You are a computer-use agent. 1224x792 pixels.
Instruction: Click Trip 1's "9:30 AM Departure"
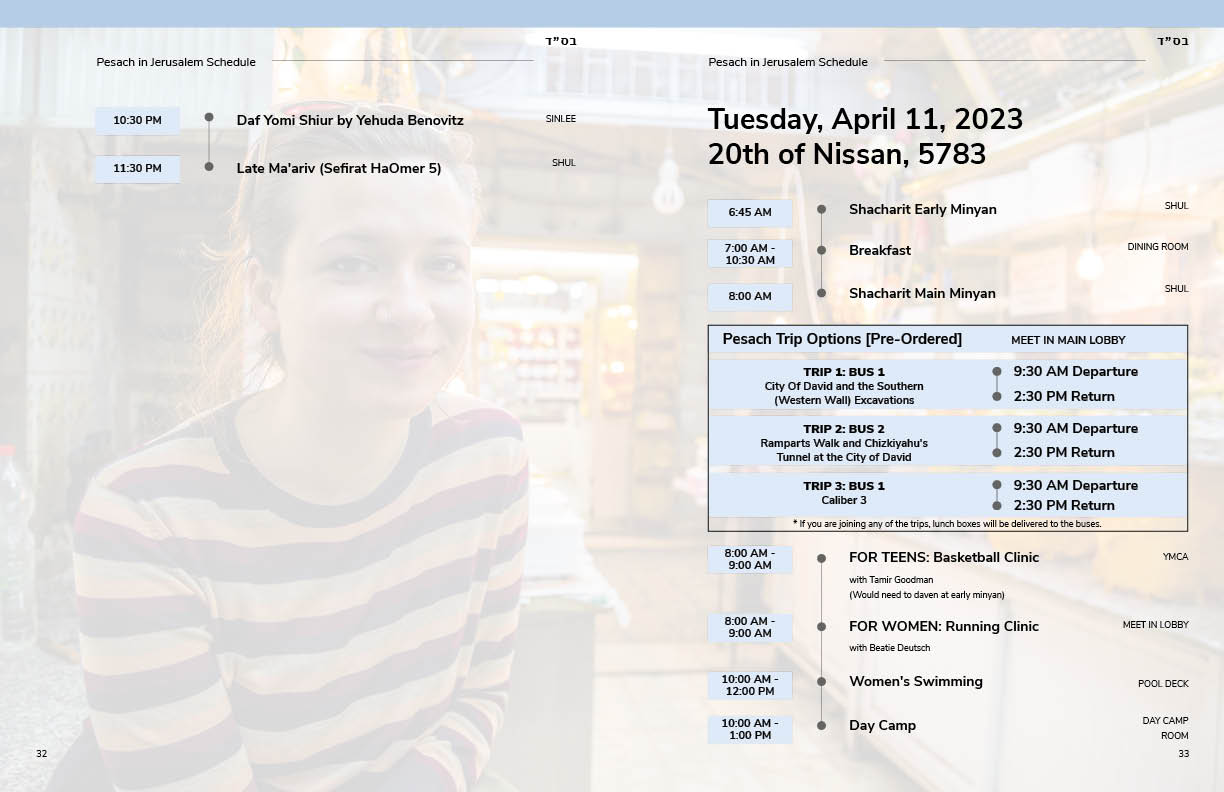coord(1076,371)
